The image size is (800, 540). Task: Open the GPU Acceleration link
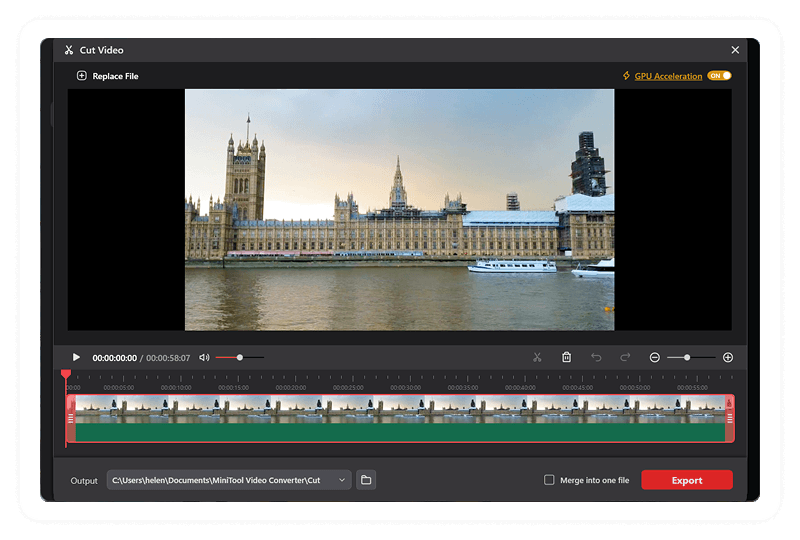click(668, 76)
